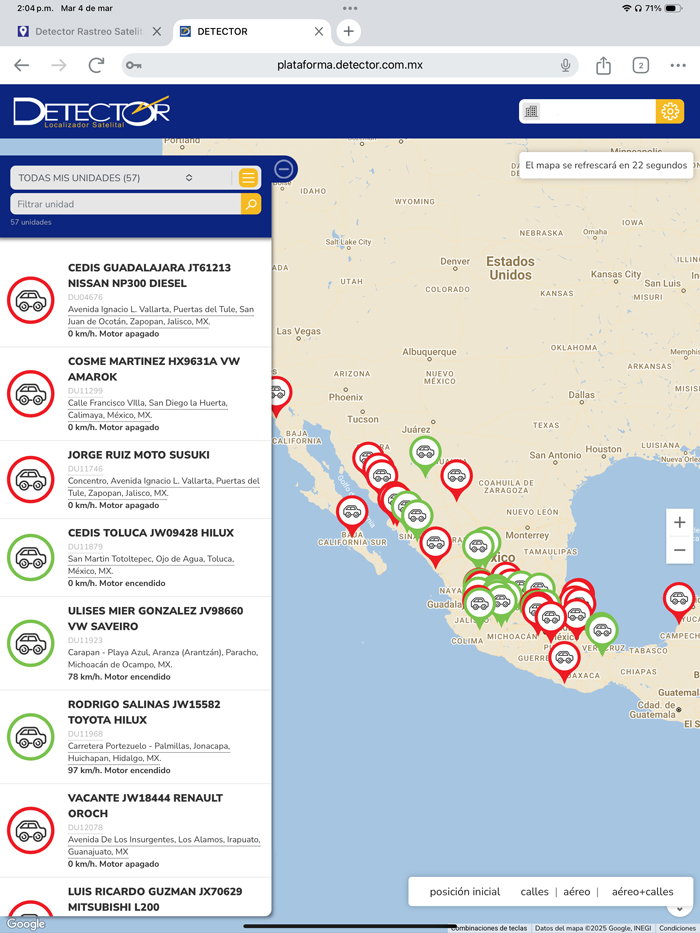Click the orange settings gear icon

tap(670, 111)
